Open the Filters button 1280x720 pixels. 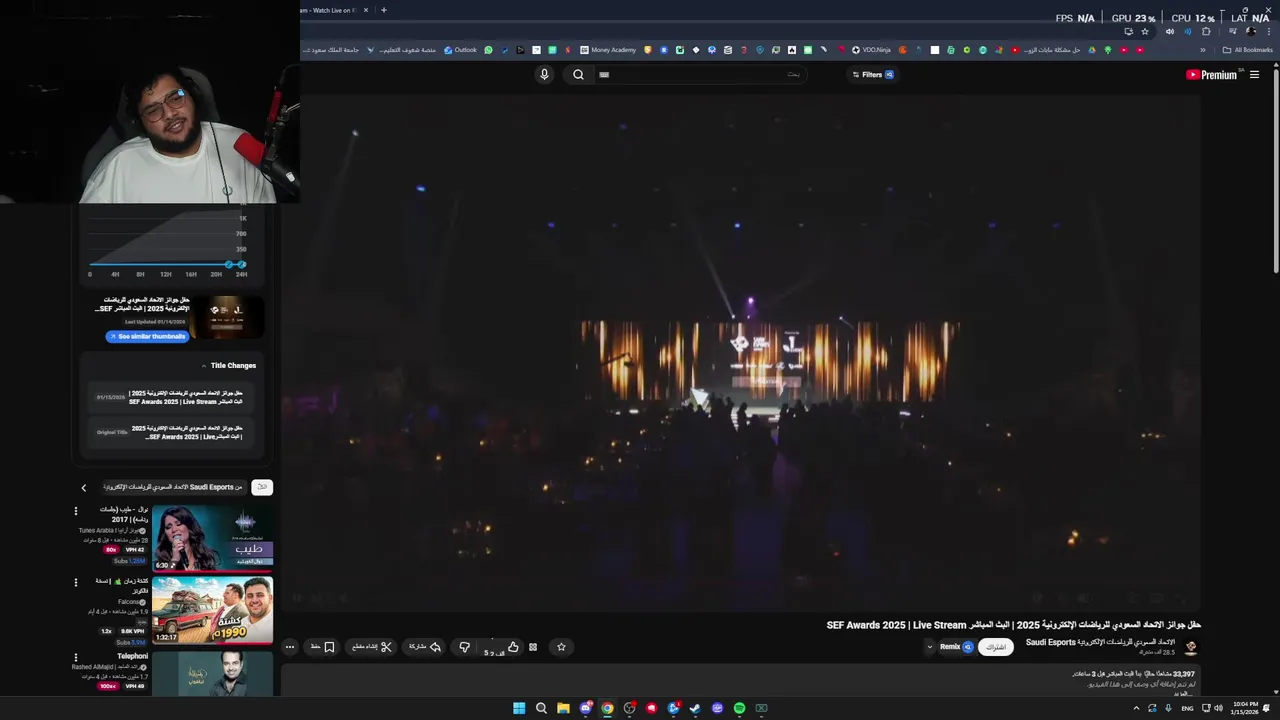[x=872, y=74]
